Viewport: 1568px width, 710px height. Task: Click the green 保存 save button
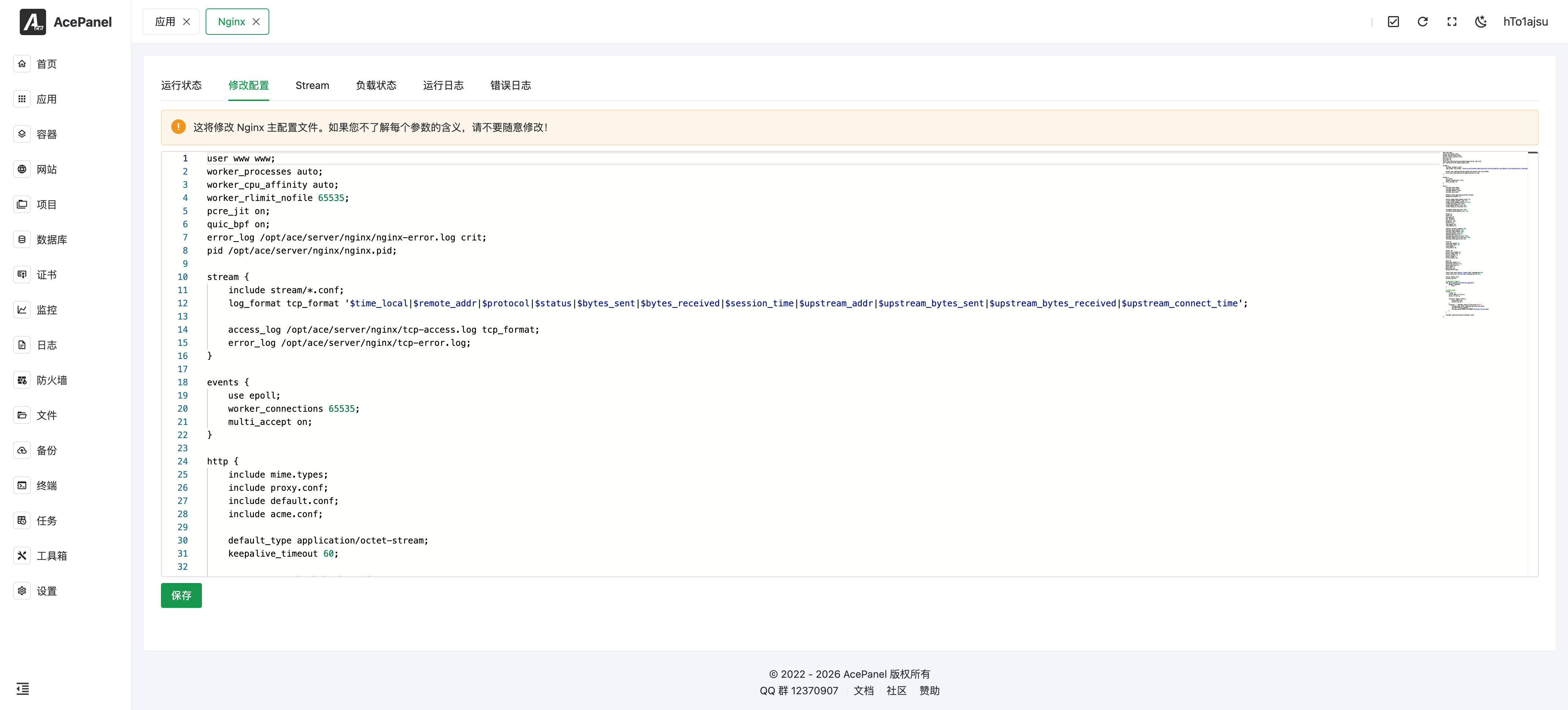181,595
